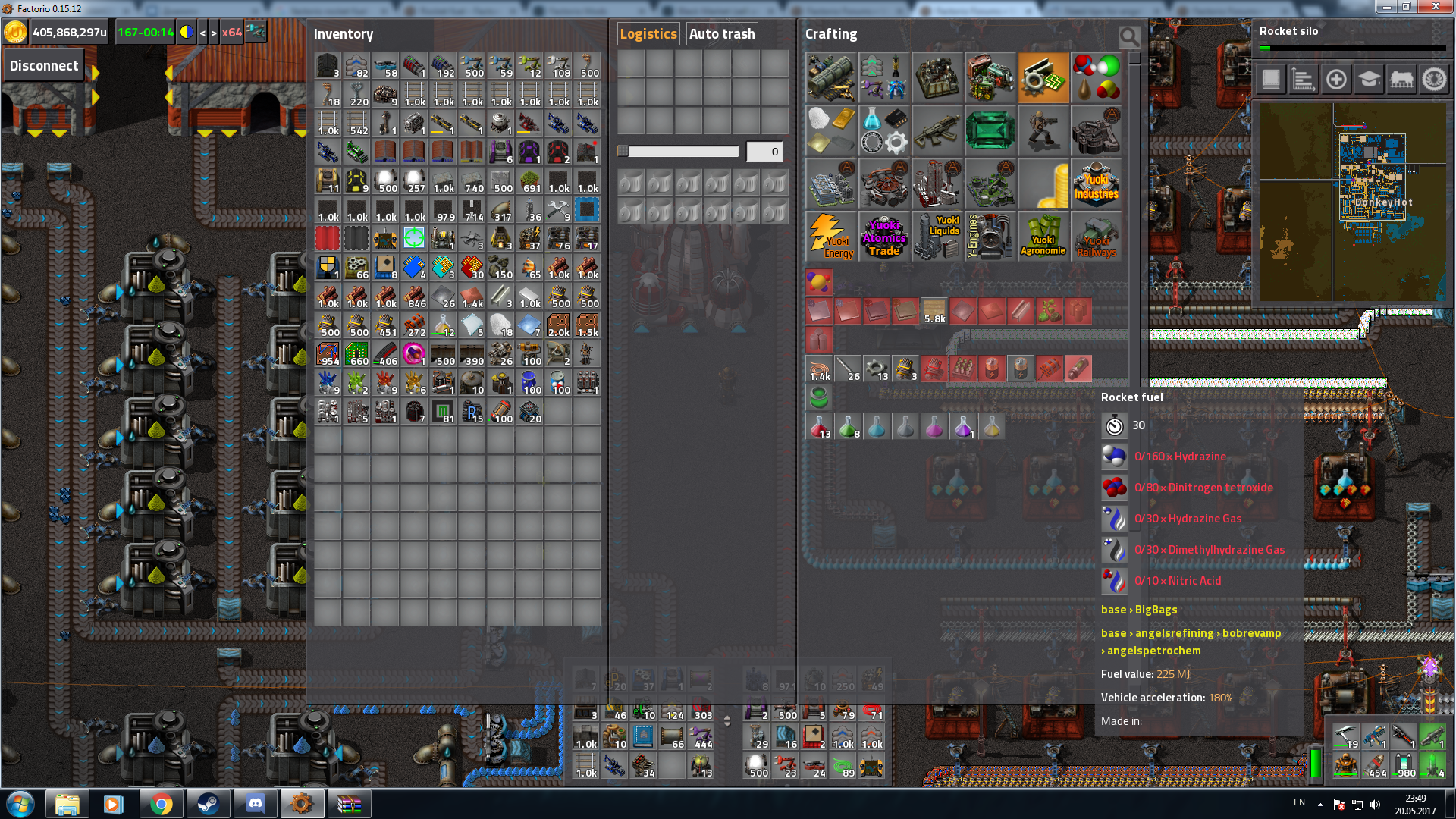The image size is (1456, 819).
Task: Open the production statistics chart button
Action: [1304, 79]
